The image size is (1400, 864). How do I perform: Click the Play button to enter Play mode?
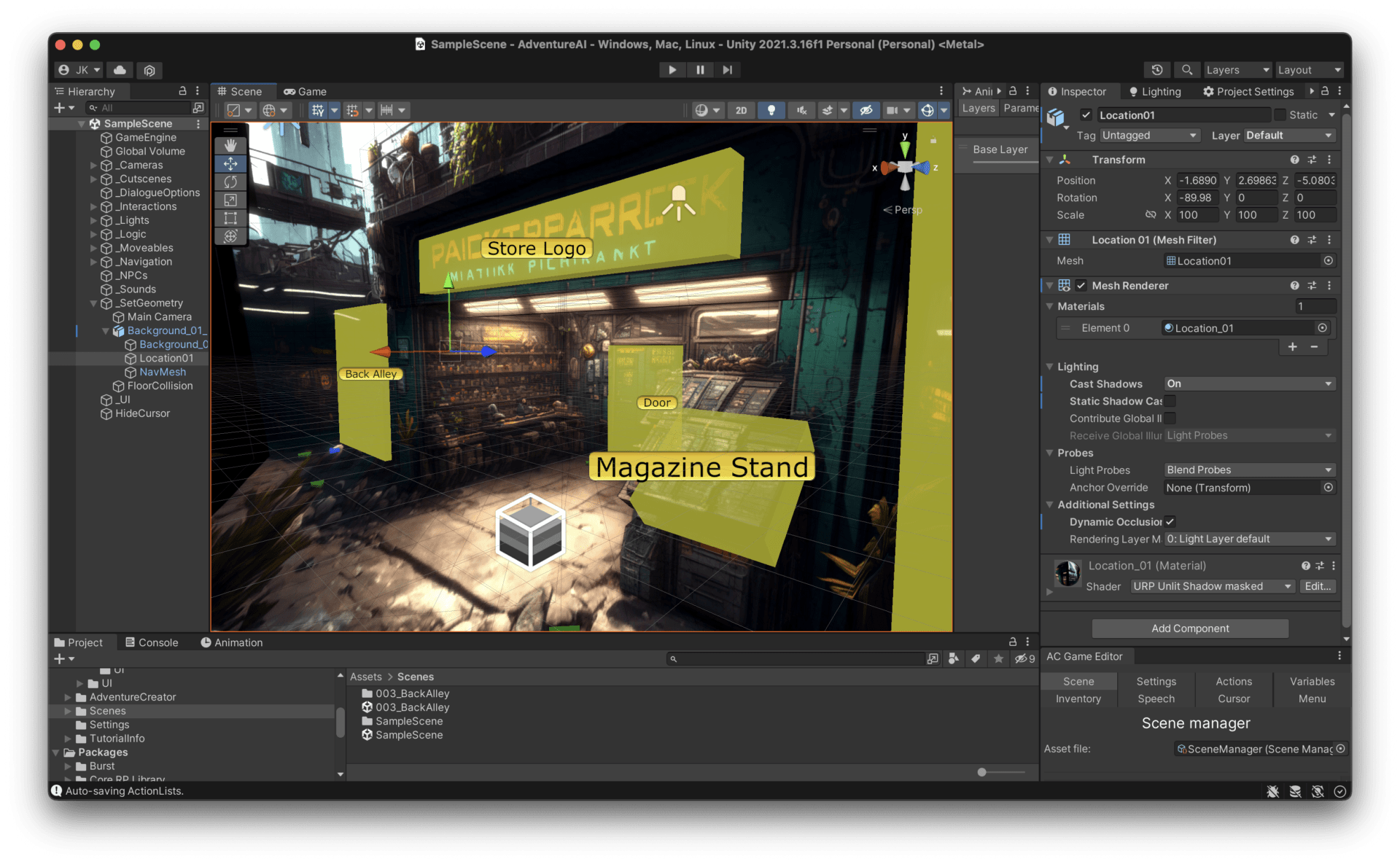click(672, 69)
